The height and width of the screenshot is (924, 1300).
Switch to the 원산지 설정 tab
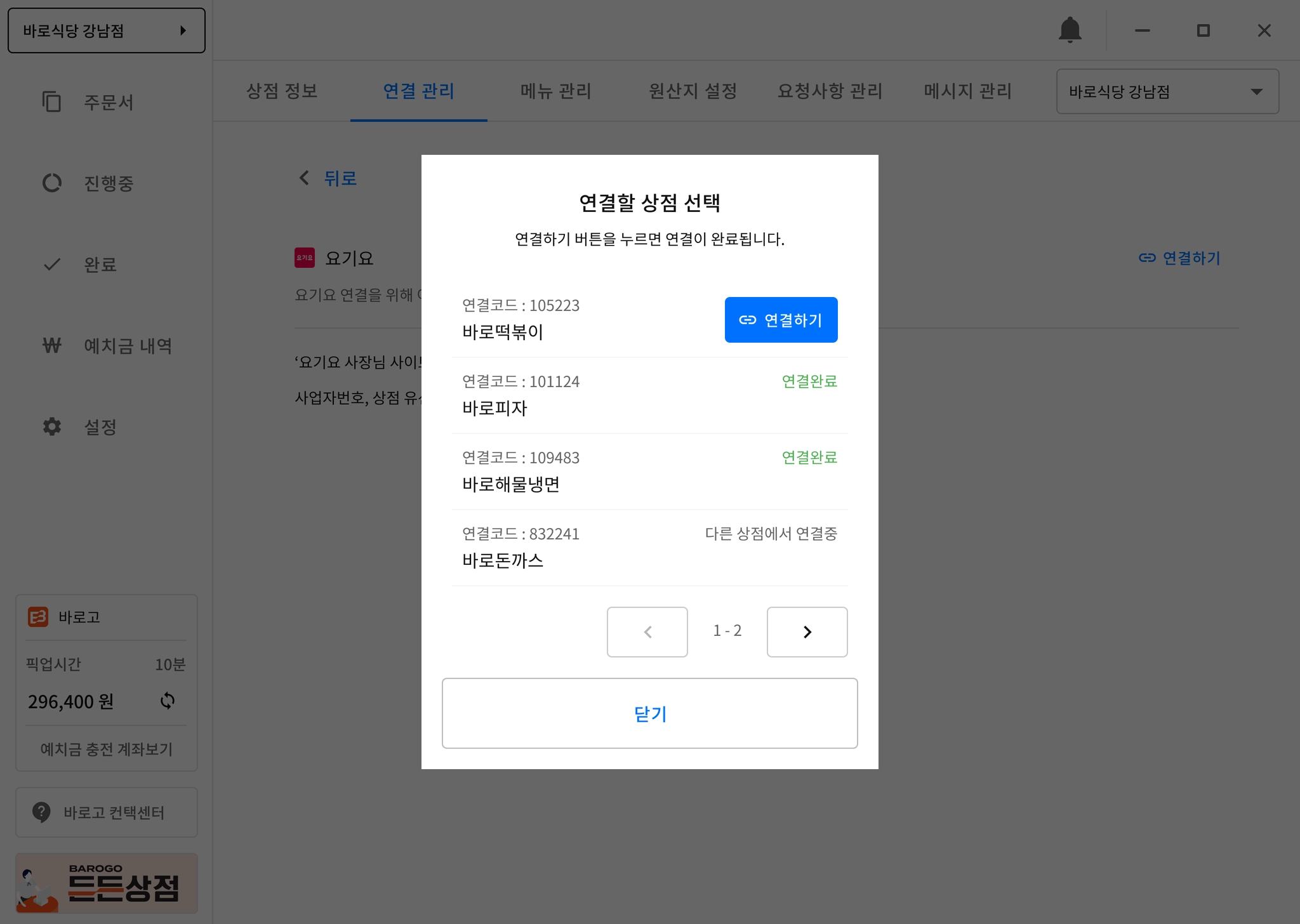[x=693, y=91]
